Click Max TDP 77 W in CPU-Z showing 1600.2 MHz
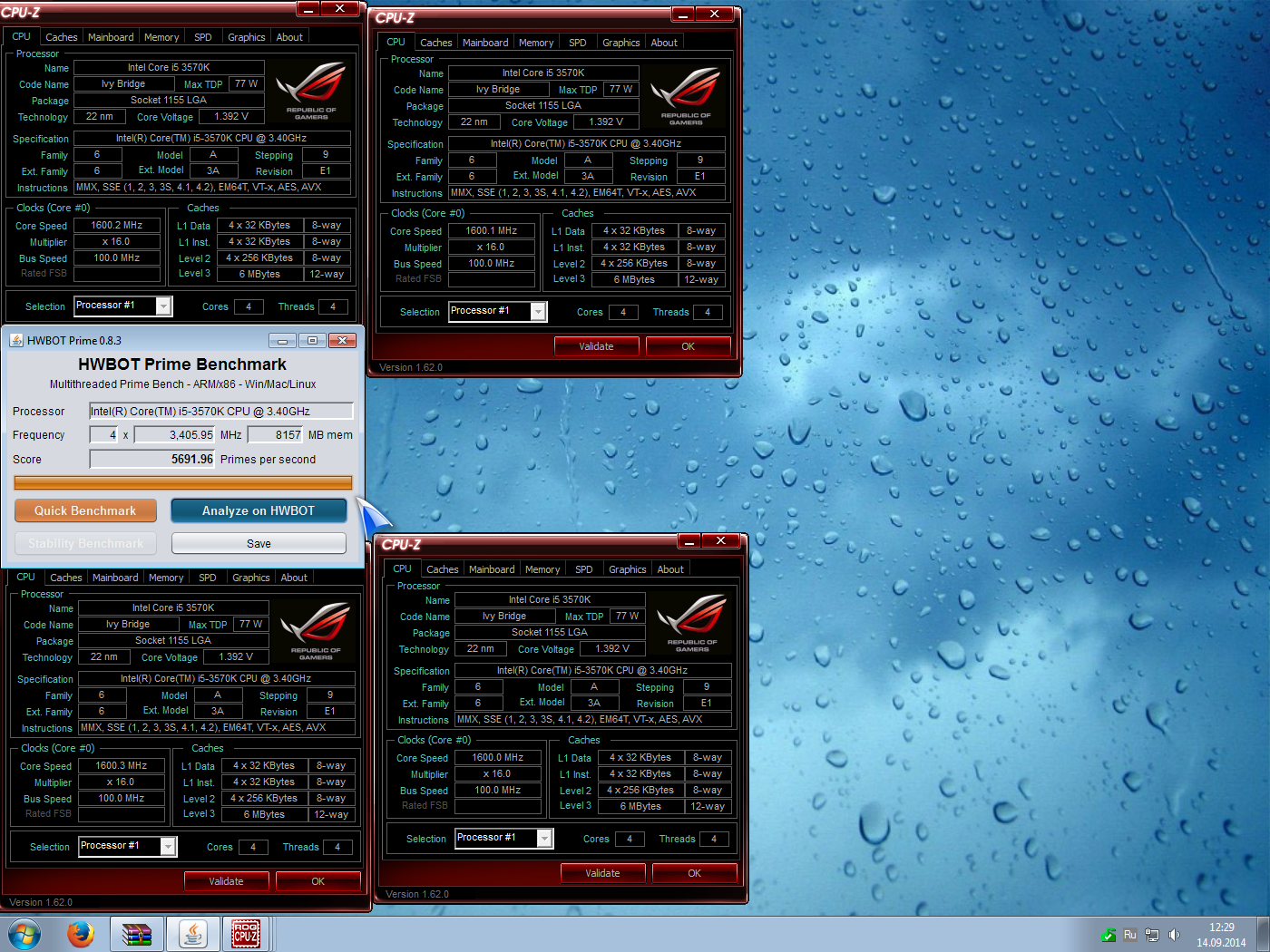1270x952 pixels. [x=246, y=83]
